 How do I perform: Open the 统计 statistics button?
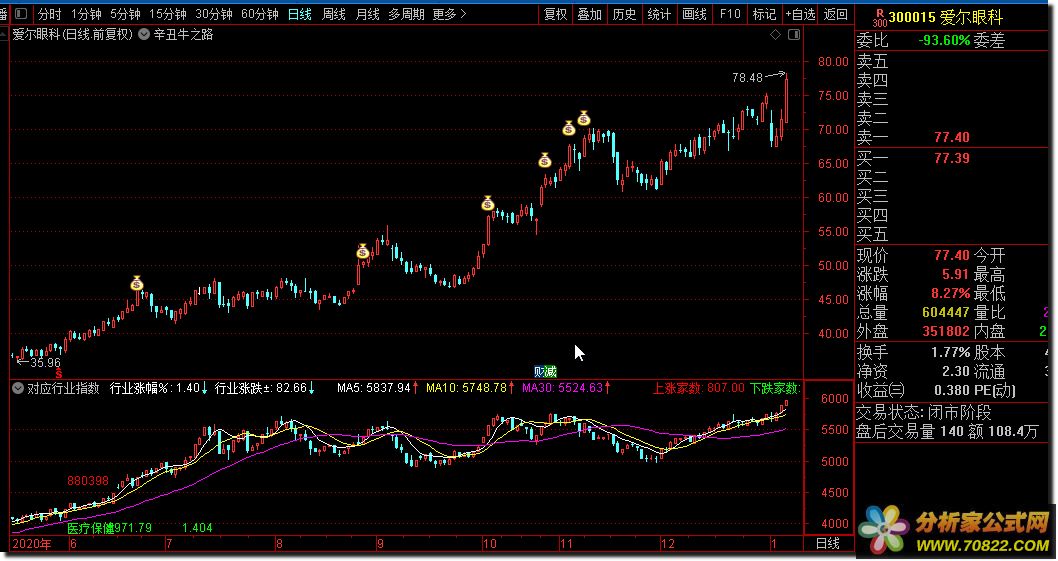click(659, 14)
